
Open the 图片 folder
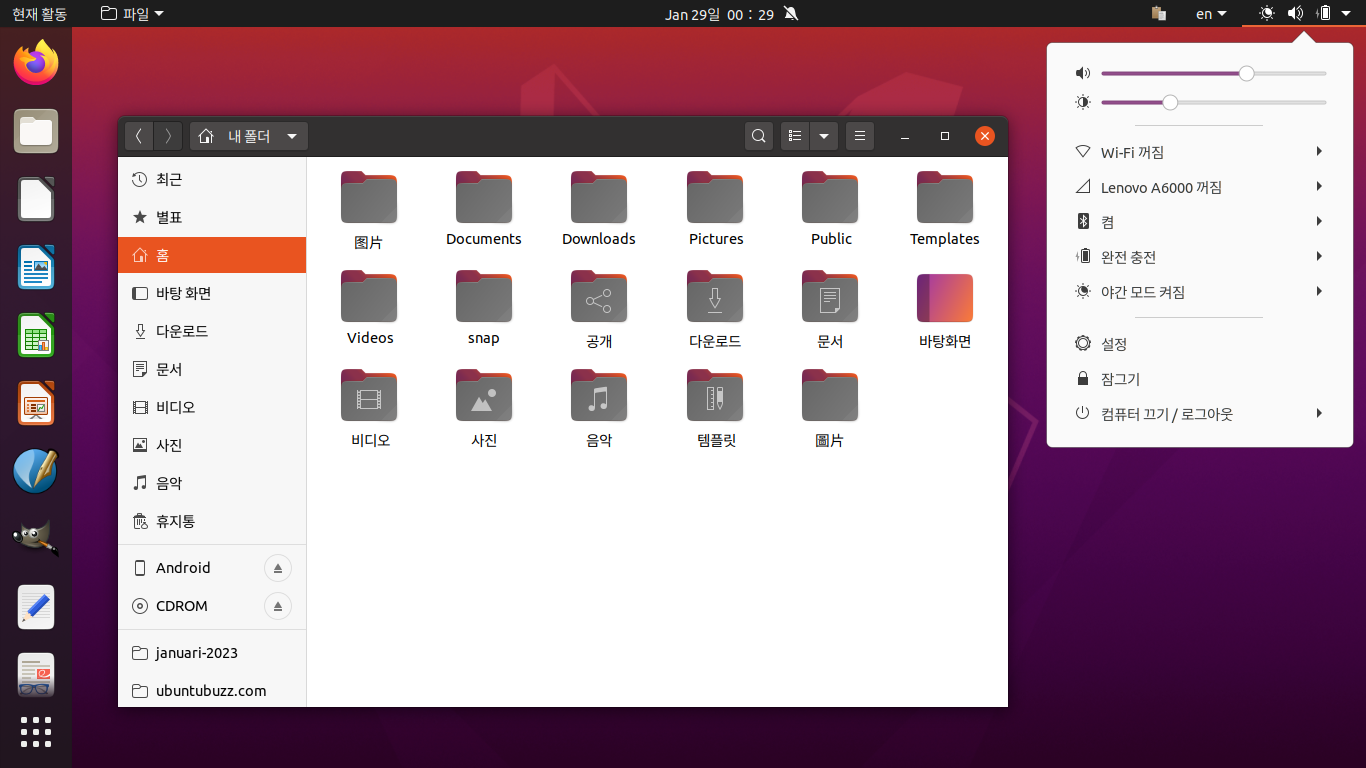369,198
